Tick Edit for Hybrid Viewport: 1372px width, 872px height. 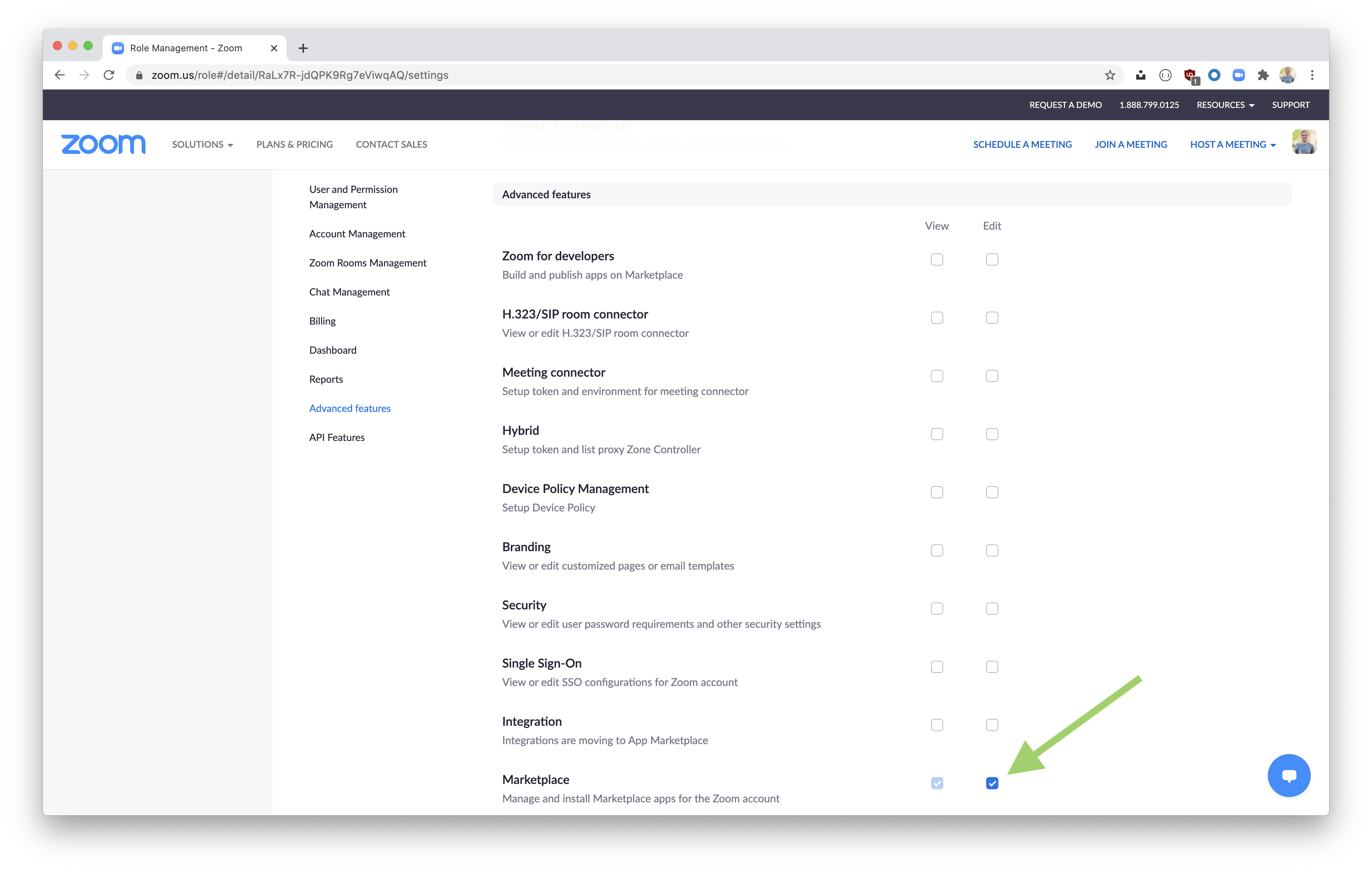992,434
